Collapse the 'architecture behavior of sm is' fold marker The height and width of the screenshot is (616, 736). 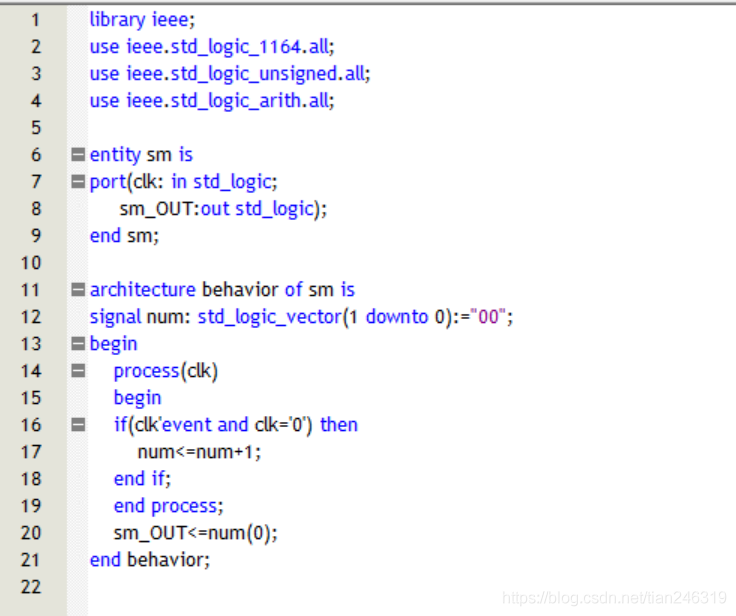[78, 290]
